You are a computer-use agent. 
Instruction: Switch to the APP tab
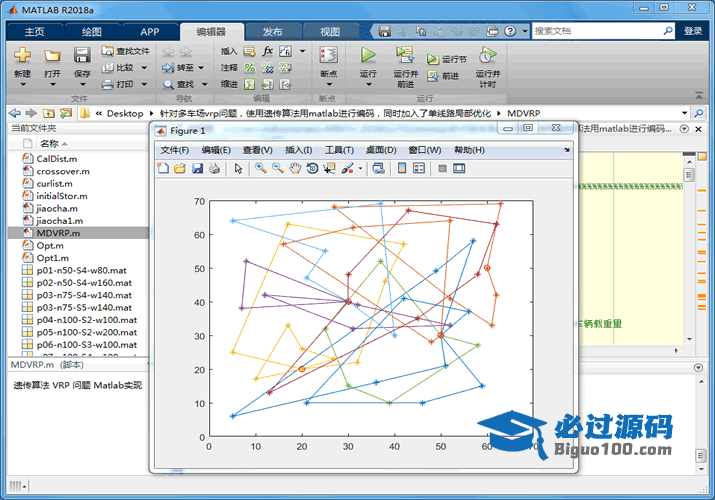[x=150, y=31]
